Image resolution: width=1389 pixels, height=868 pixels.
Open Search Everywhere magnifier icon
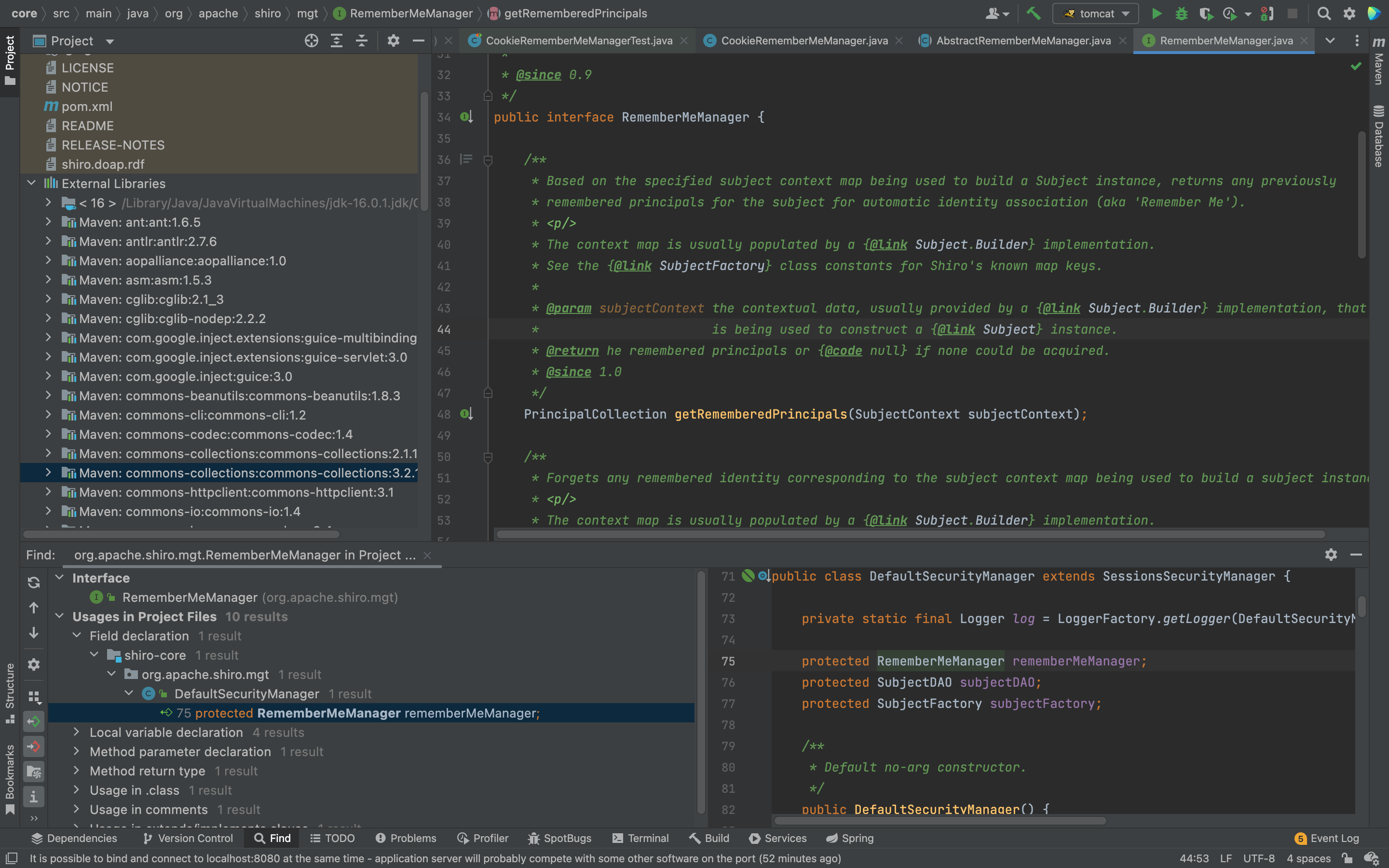pyautogui.click(x=1323, y=13)
